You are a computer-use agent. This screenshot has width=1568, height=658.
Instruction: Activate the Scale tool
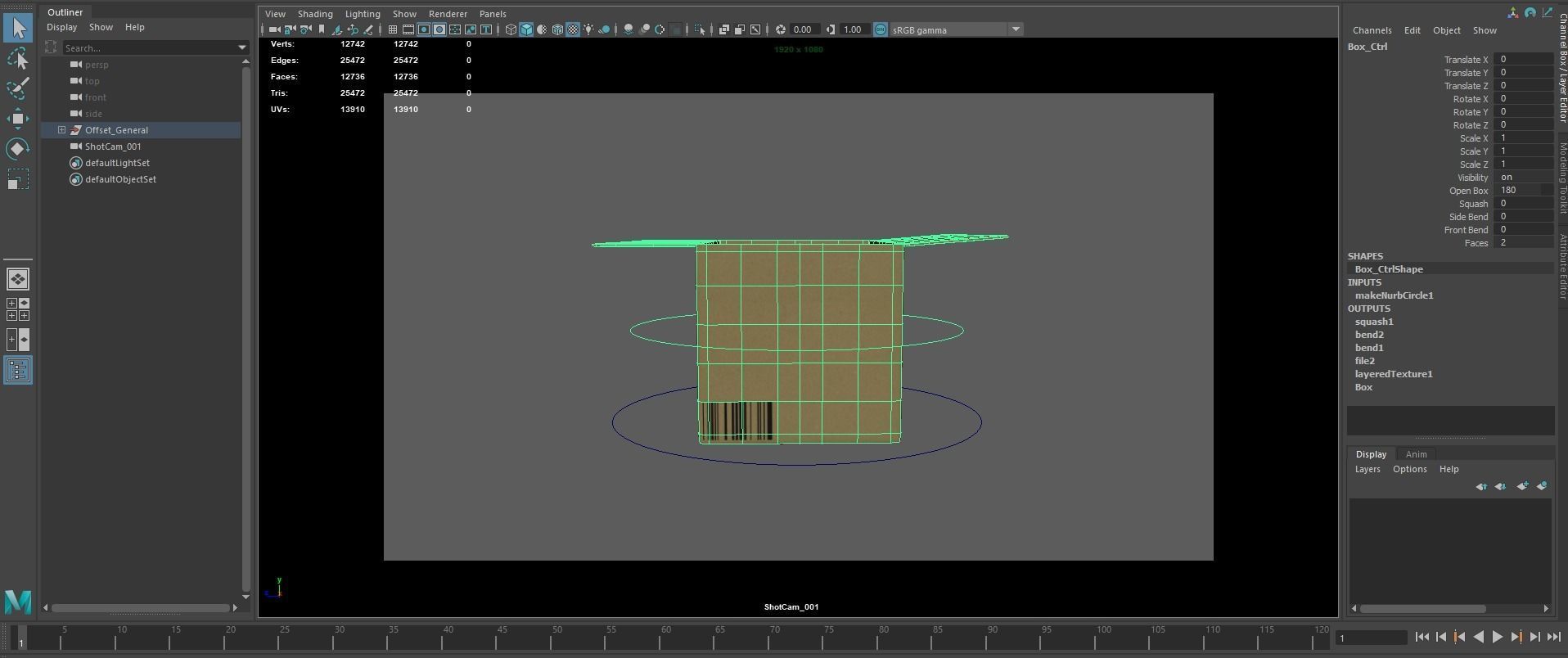coord(18,179)
